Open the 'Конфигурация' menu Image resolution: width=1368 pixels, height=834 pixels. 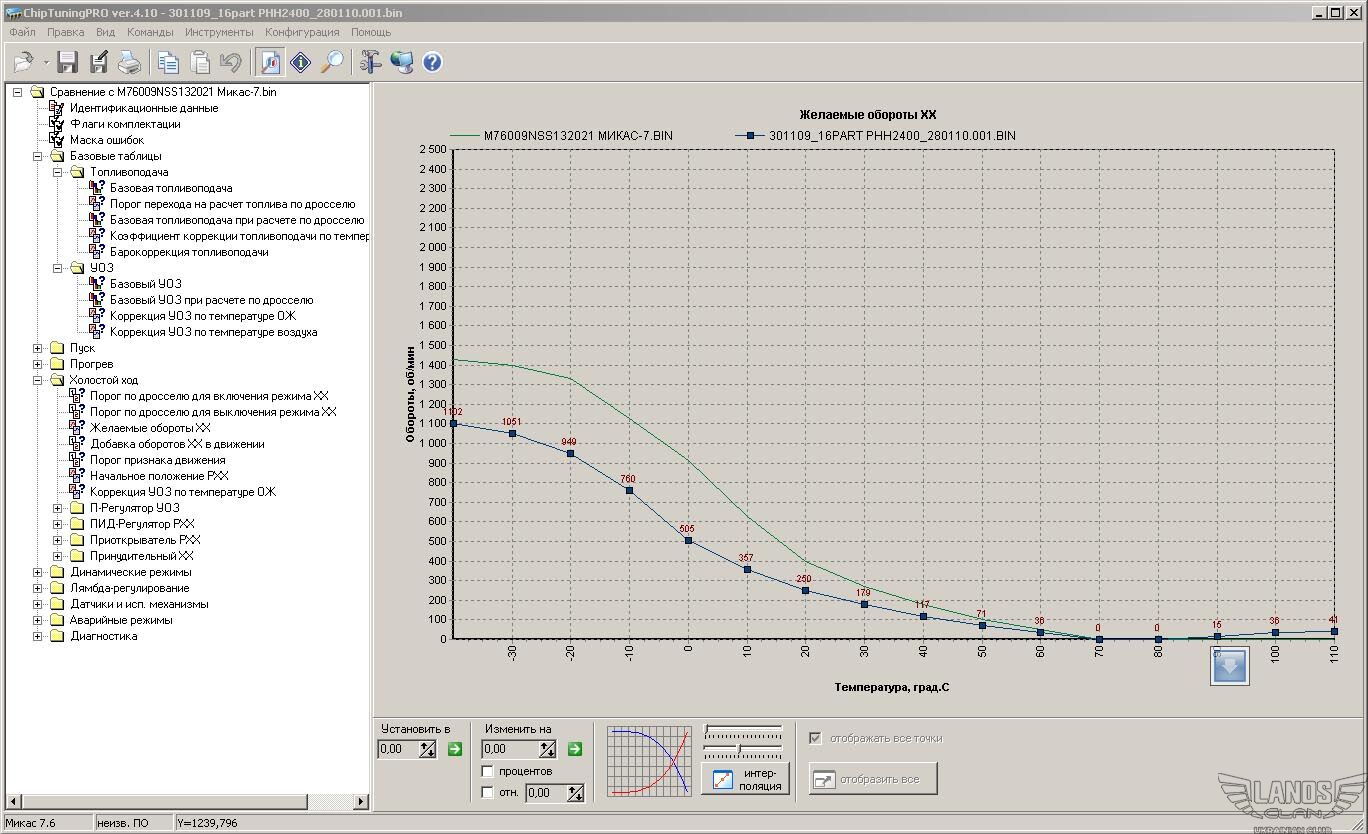coord(302,32)
